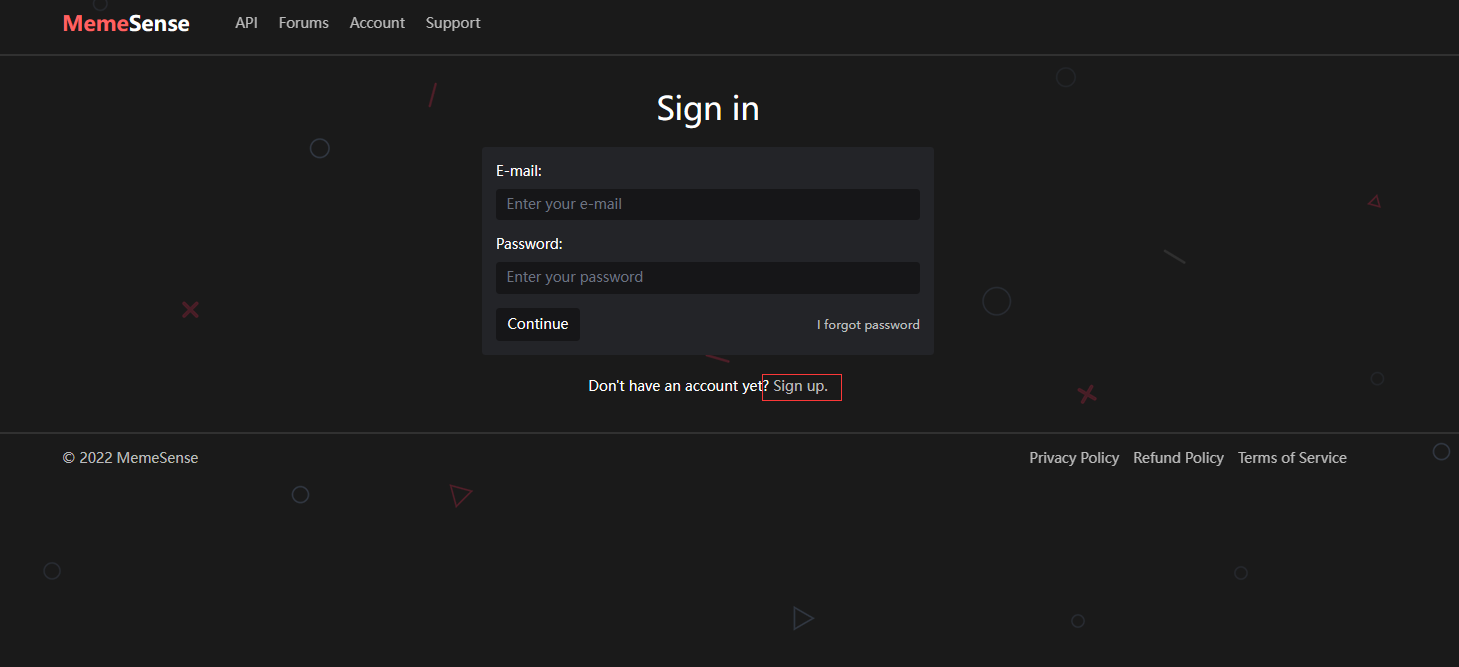Click the MemeSense logo
Image resolution: width=1459 pixels, height=667 pixels.
pos(126,23)
